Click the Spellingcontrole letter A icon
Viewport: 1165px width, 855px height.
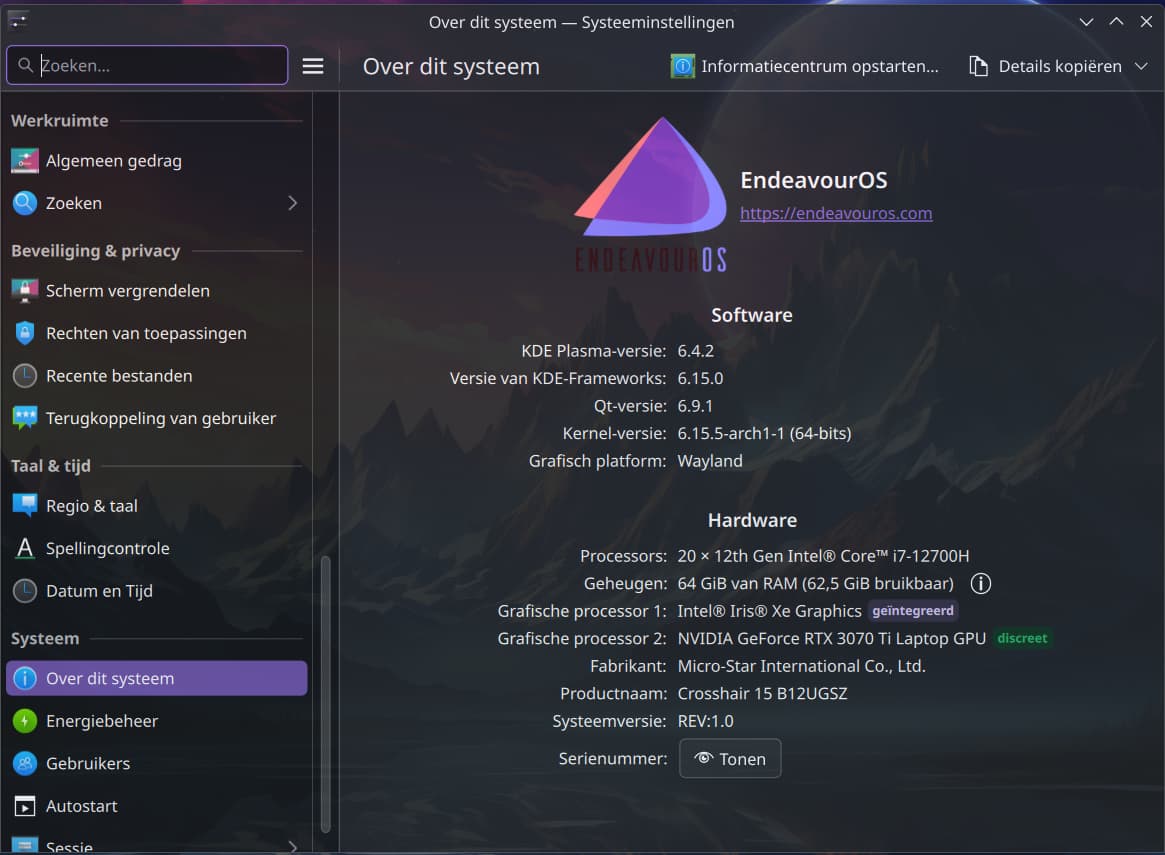[25, 548]
